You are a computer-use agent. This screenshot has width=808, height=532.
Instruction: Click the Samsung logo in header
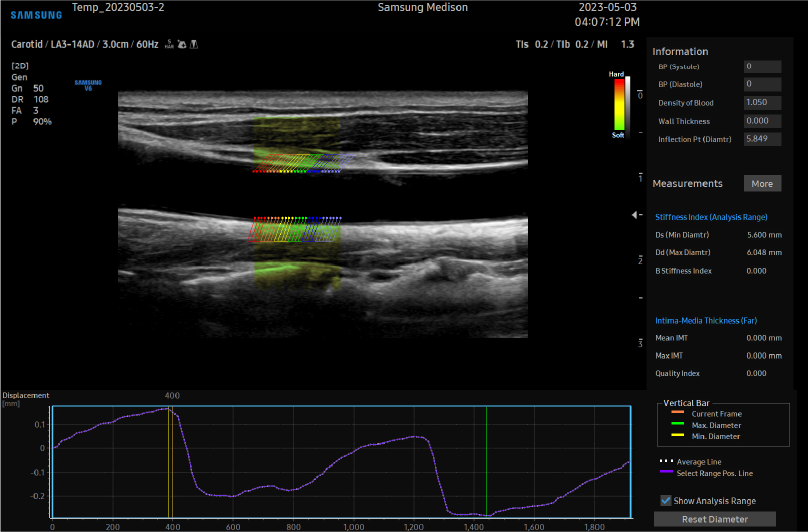tap(36, 15)
